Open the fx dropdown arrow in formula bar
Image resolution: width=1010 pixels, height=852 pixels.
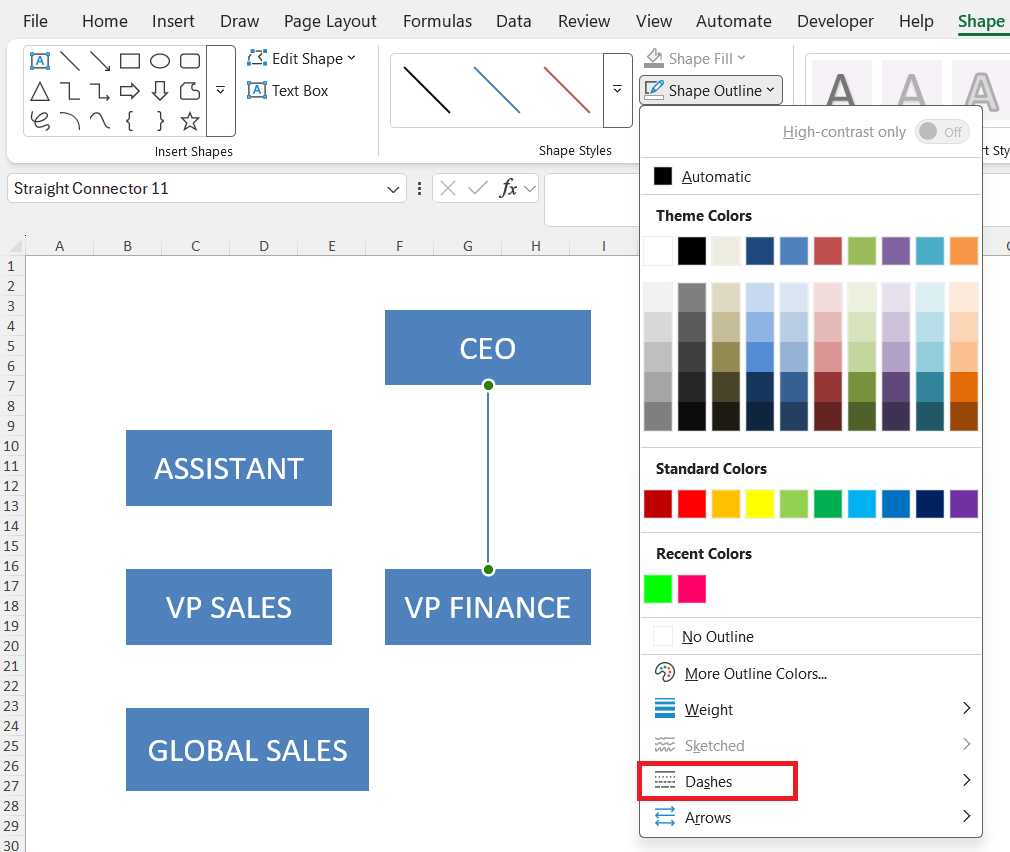click(530, 189)
